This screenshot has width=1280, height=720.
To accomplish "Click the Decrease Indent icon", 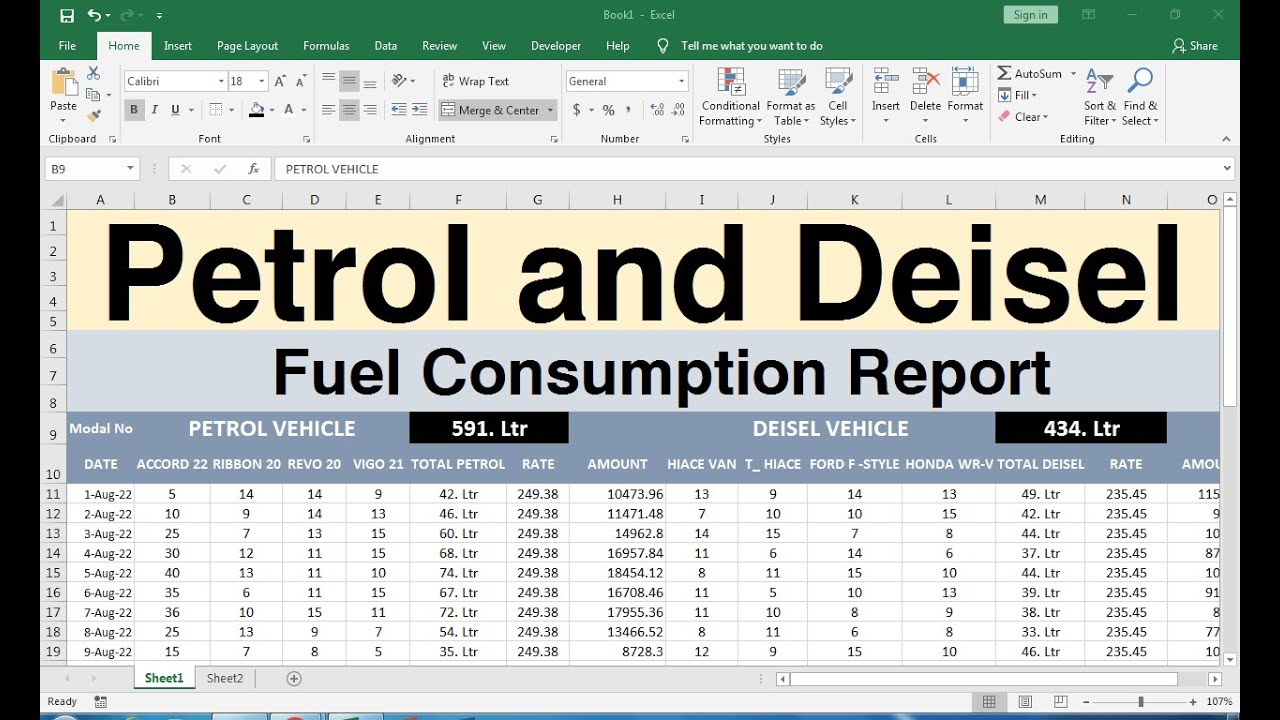I will (399, 110).
